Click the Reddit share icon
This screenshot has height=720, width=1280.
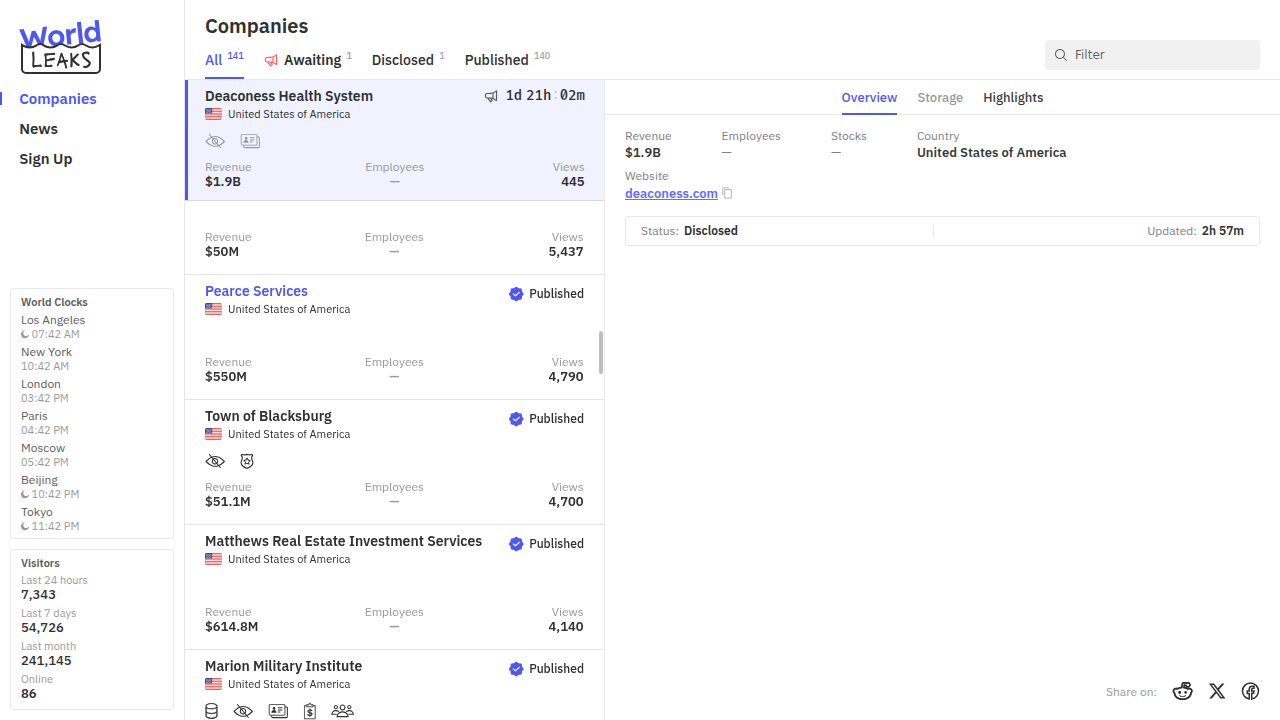(x=1183, y=691)
